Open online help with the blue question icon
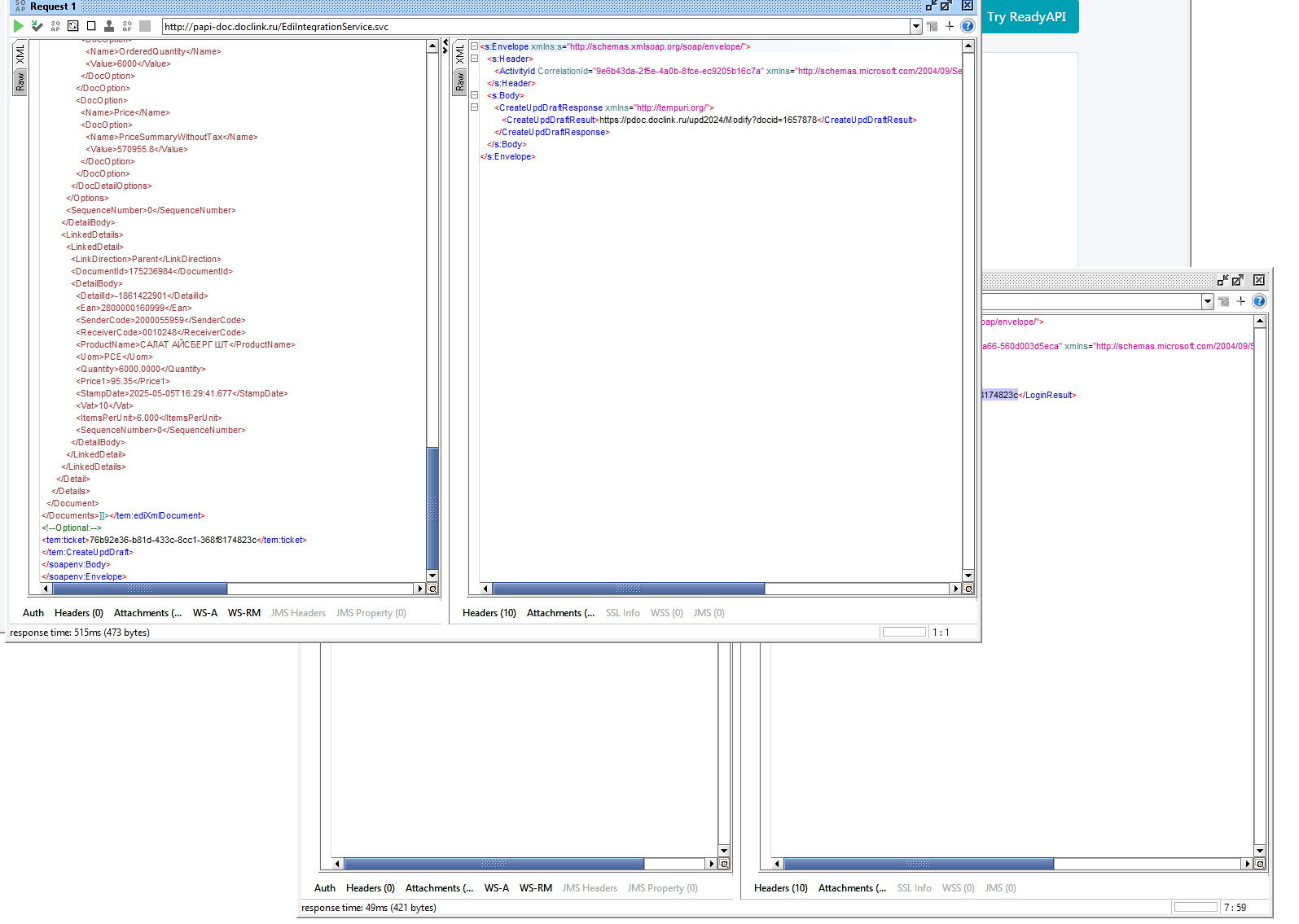The height and width of the screenshot is (924, 1299). tap(968, 26)
